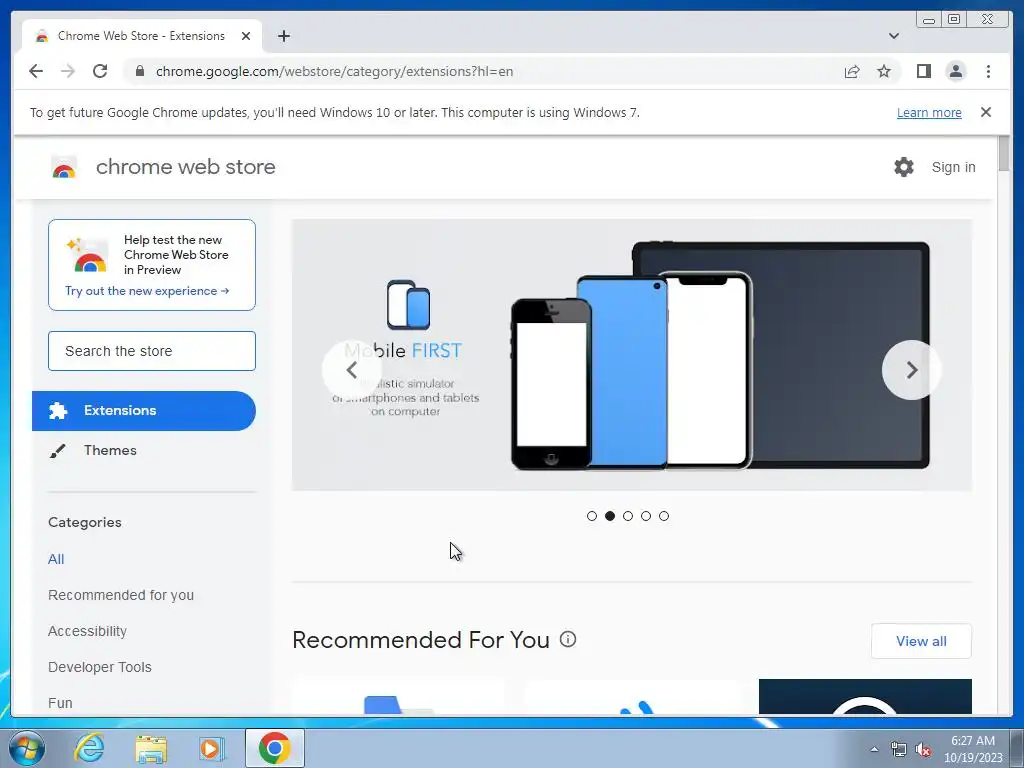
Task: Click View all recommended extensions
Action: point(921,641)
